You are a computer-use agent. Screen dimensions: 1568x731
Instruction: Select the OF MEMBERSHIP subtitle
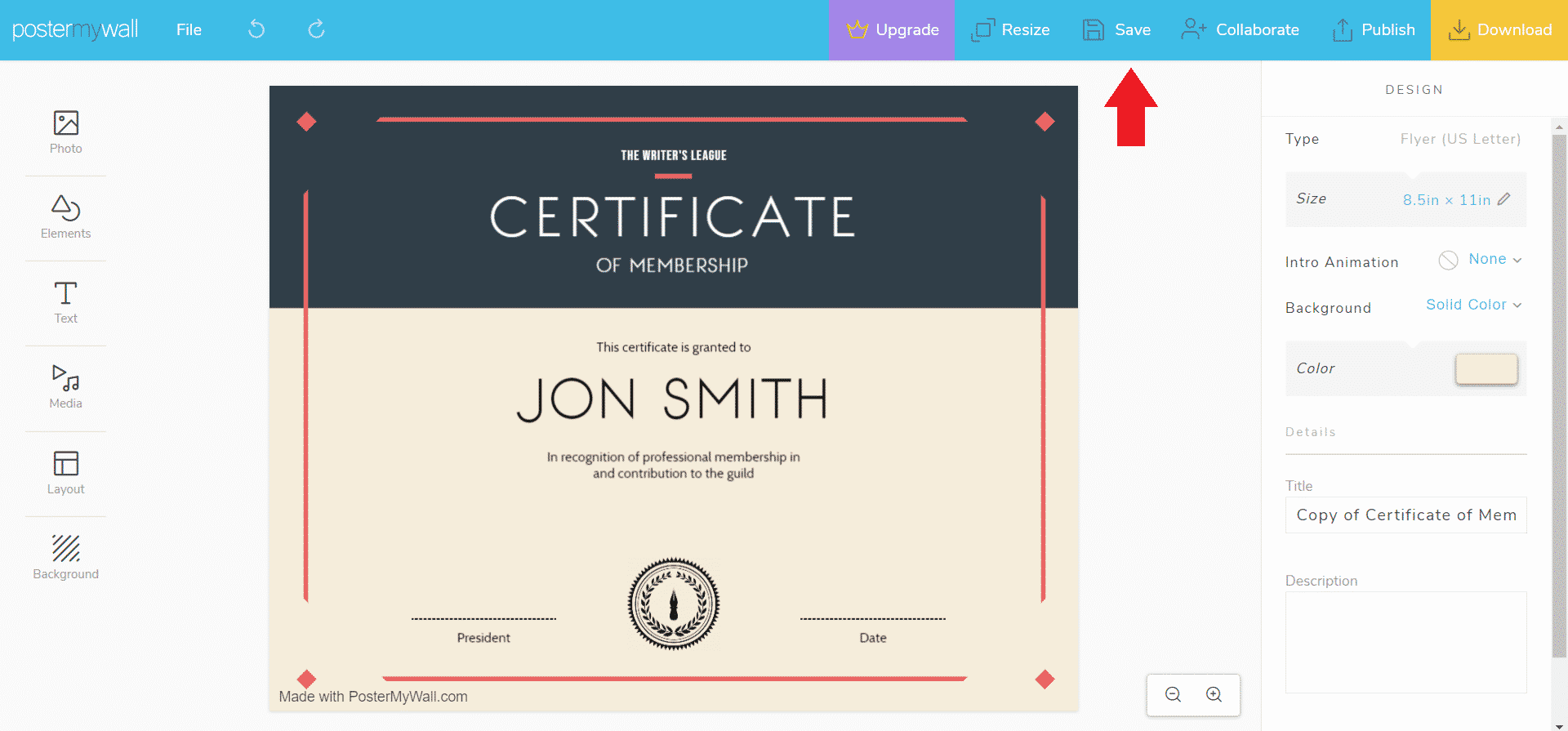click(x=672, y=265)
